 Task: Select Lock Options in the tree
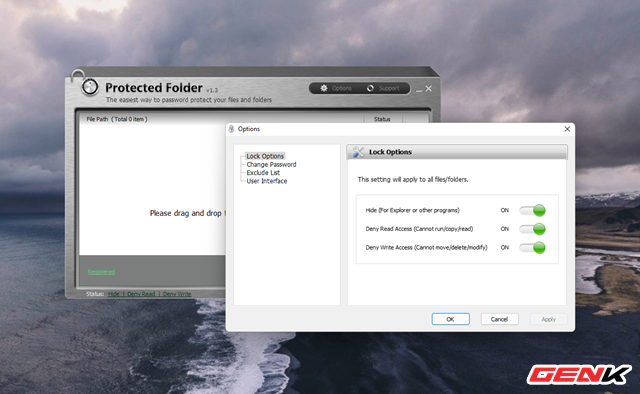point(265,156)
